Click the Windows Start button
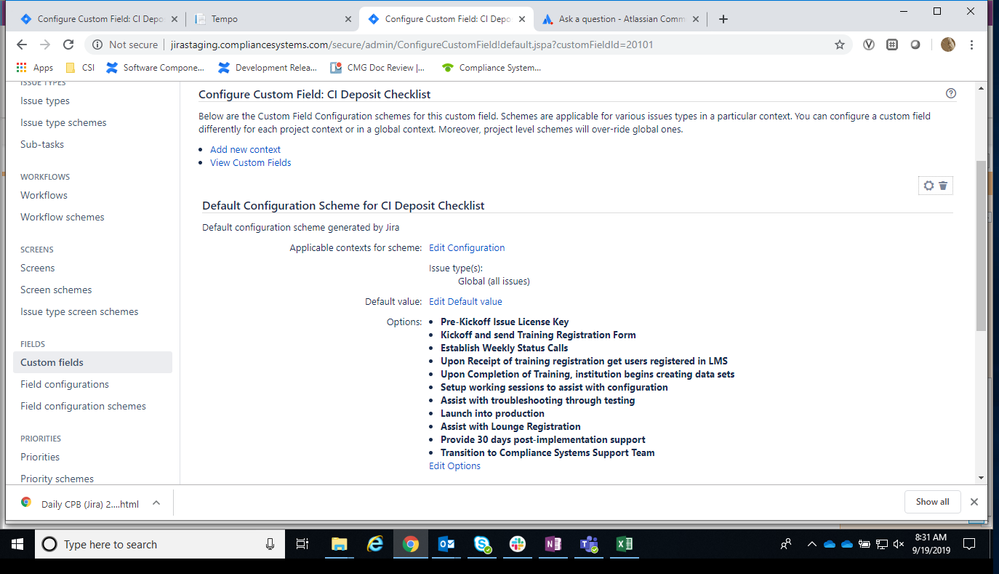The width and height of the screenshot is (999, 574). click(17, 544)
